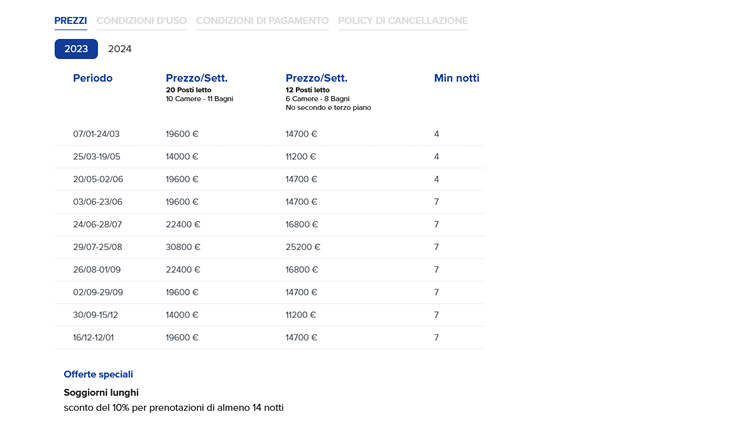The height and width of the screenshot is (446, 735).
Task: Select the 26/08-01/09 period row
Action: pos(270,270)
